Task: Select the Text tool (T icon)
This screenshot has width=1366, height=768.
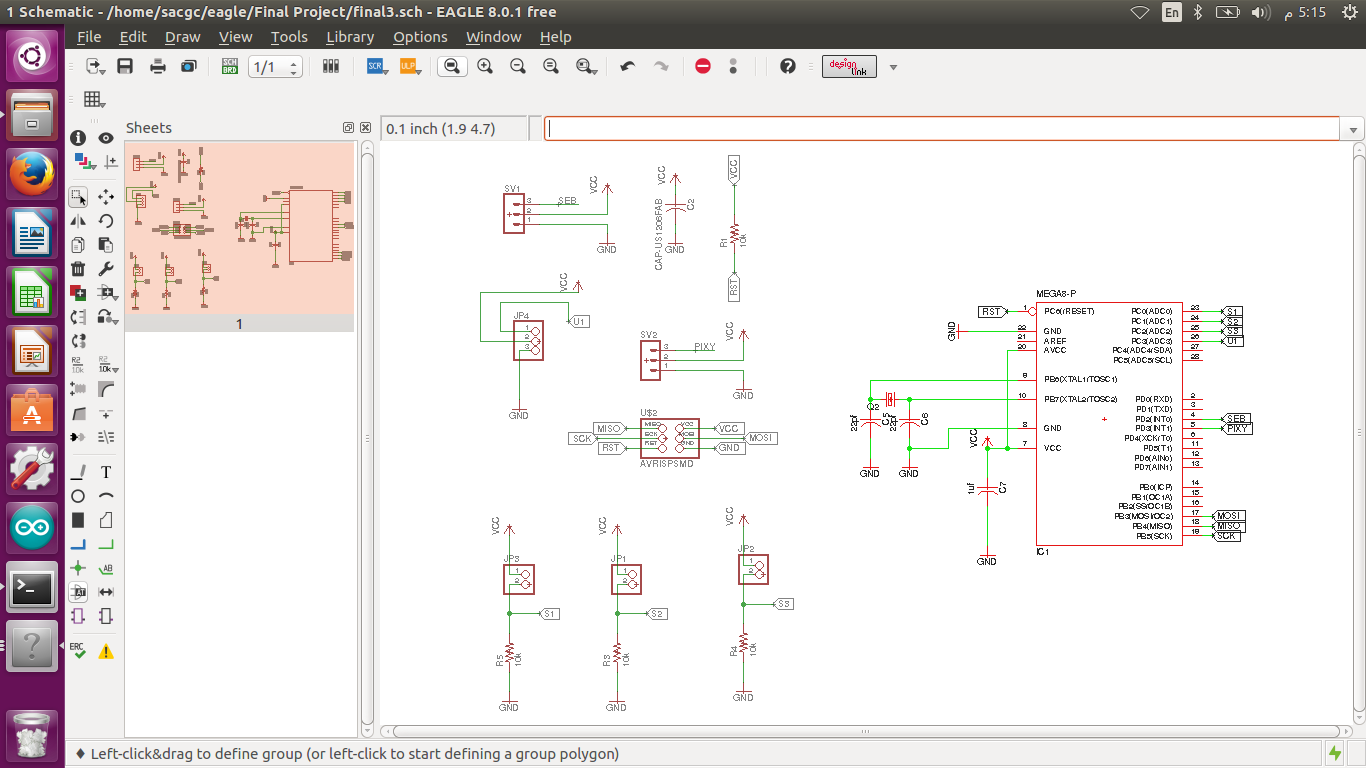Action: (x=106, y=472)
